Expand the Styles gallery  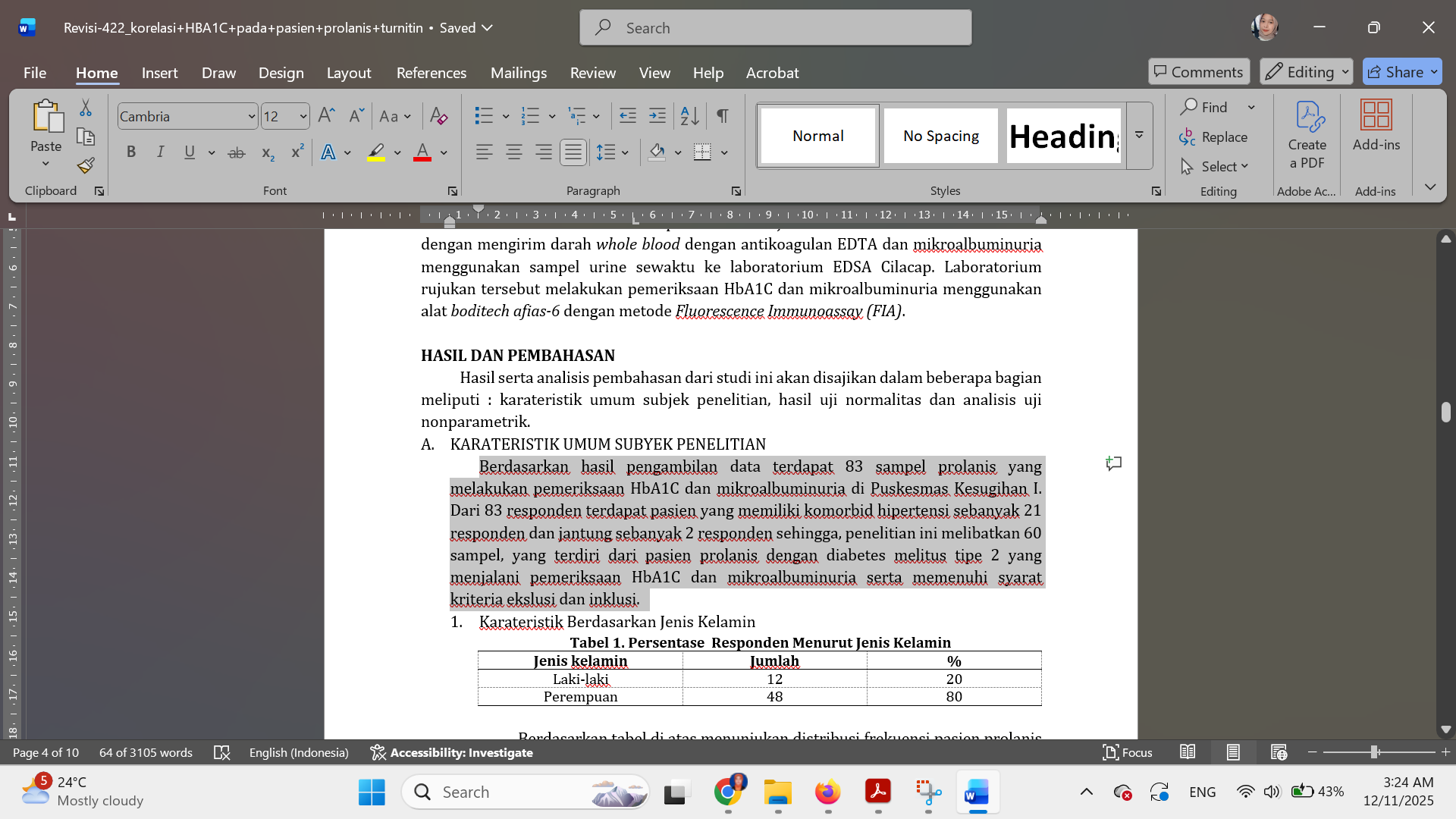click(x=1139, y=135)
